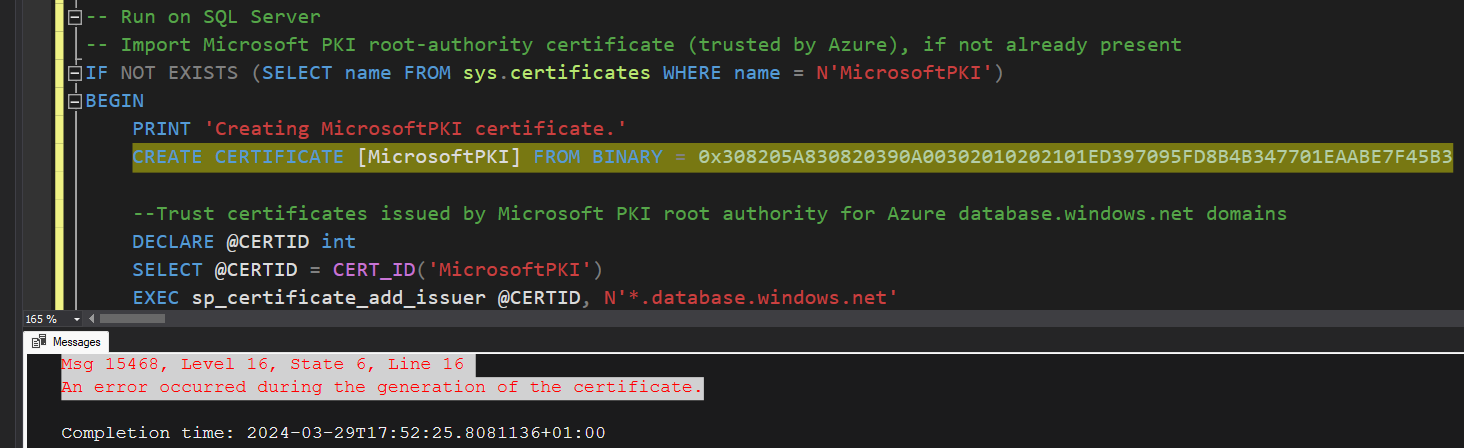1464x448 pixels.
Task: Click the binary hex value 0x308205A8
Action: 1075,158
